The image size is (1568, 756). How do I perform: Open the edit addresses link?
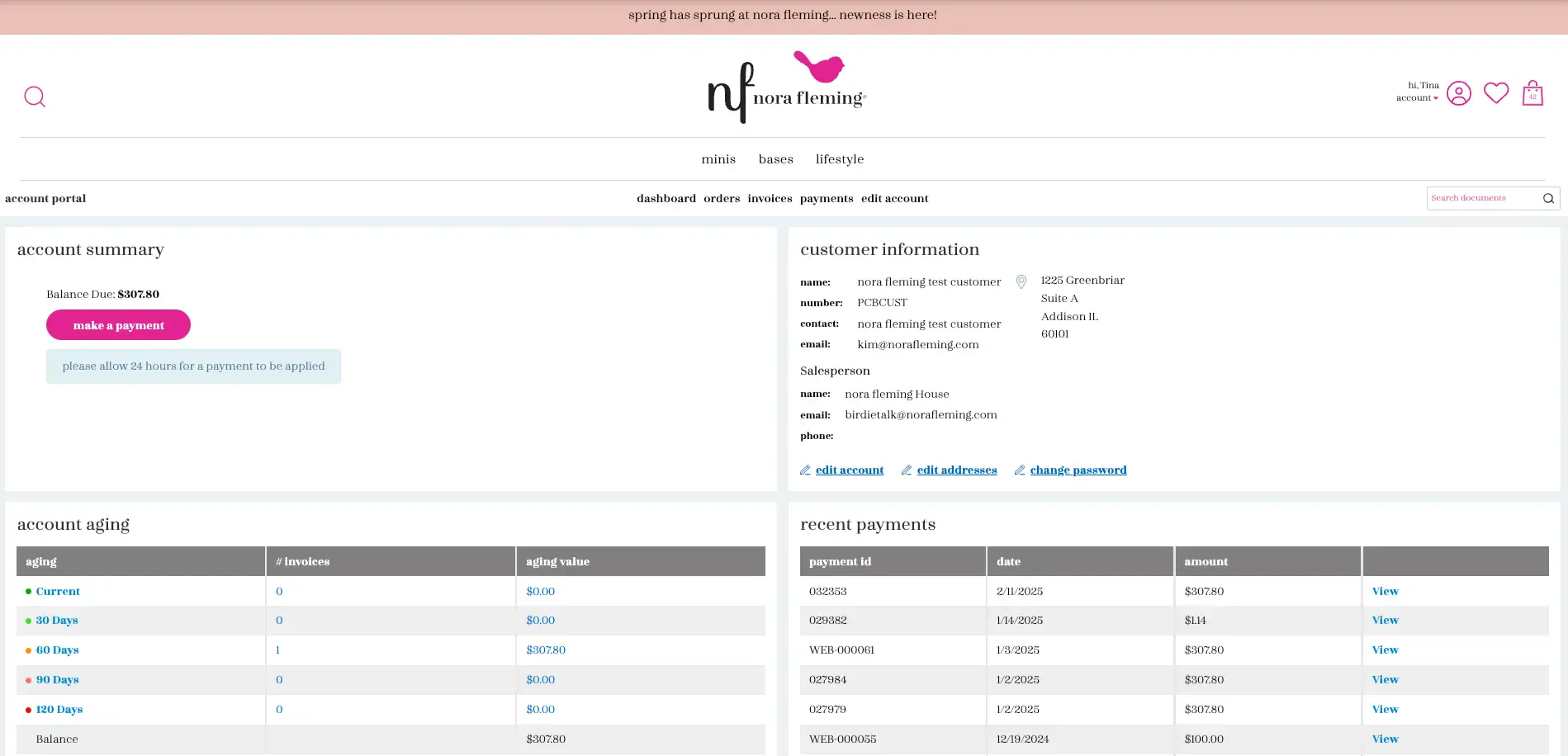pyautogui.click(x=957, y=470)
